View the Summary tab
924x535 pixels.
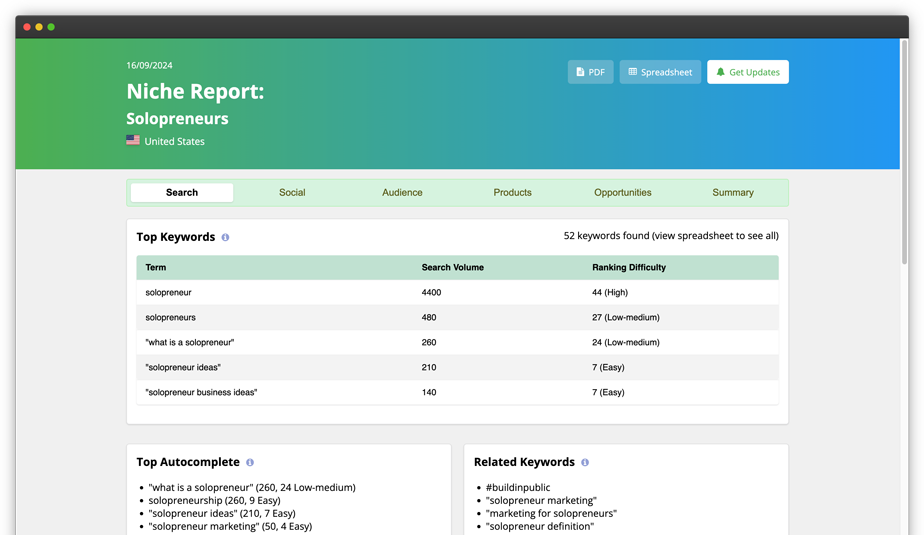(733, 193)
